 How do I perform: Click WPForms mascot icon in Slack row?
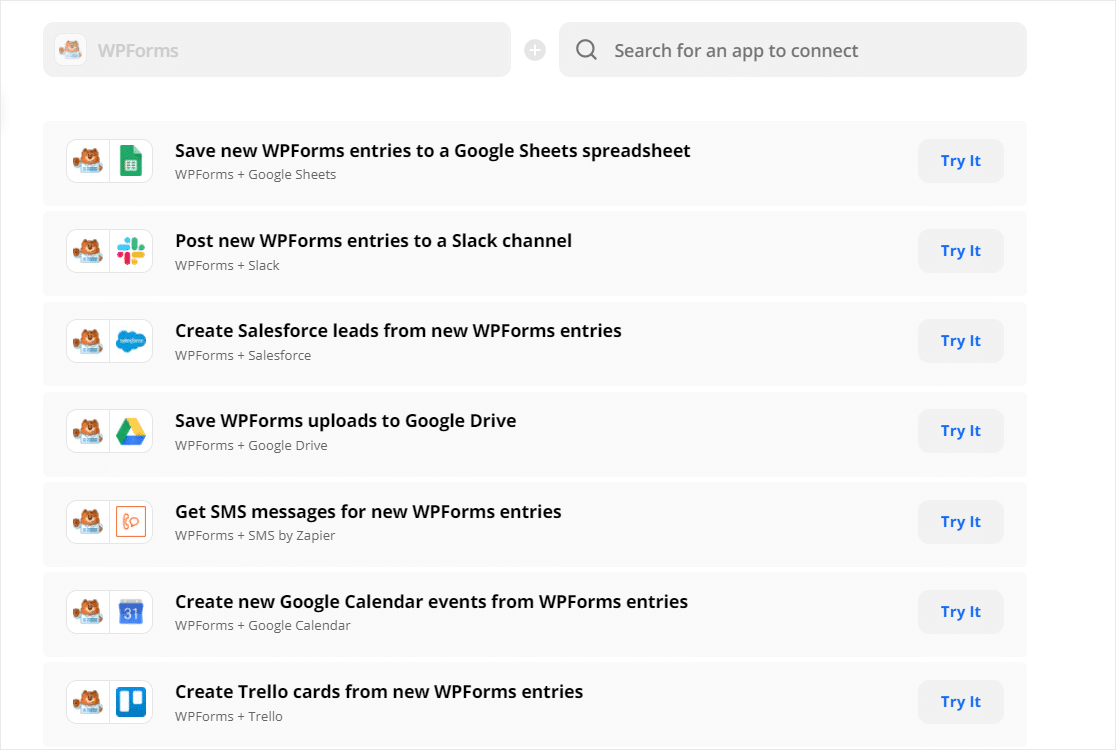click(x=88, y=251)
